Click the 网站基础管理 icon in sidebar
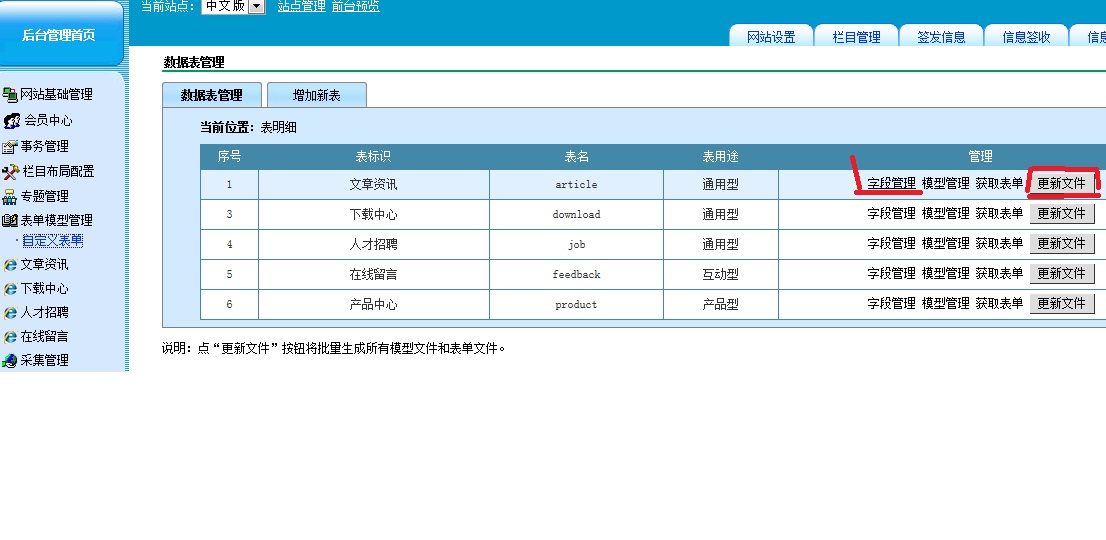The height and width of the screenshot is (540, 1106). coord(11,95)
